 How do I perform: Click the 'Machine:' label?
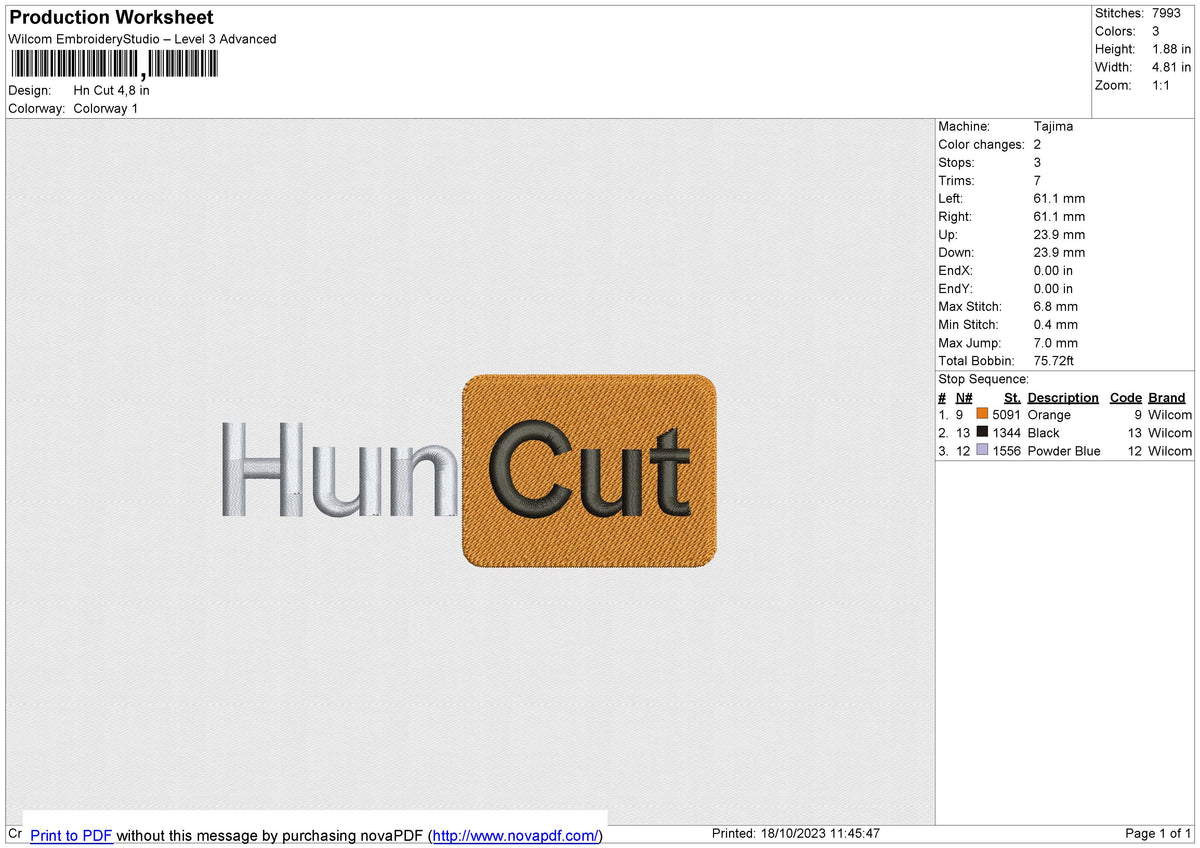[964, 126]
